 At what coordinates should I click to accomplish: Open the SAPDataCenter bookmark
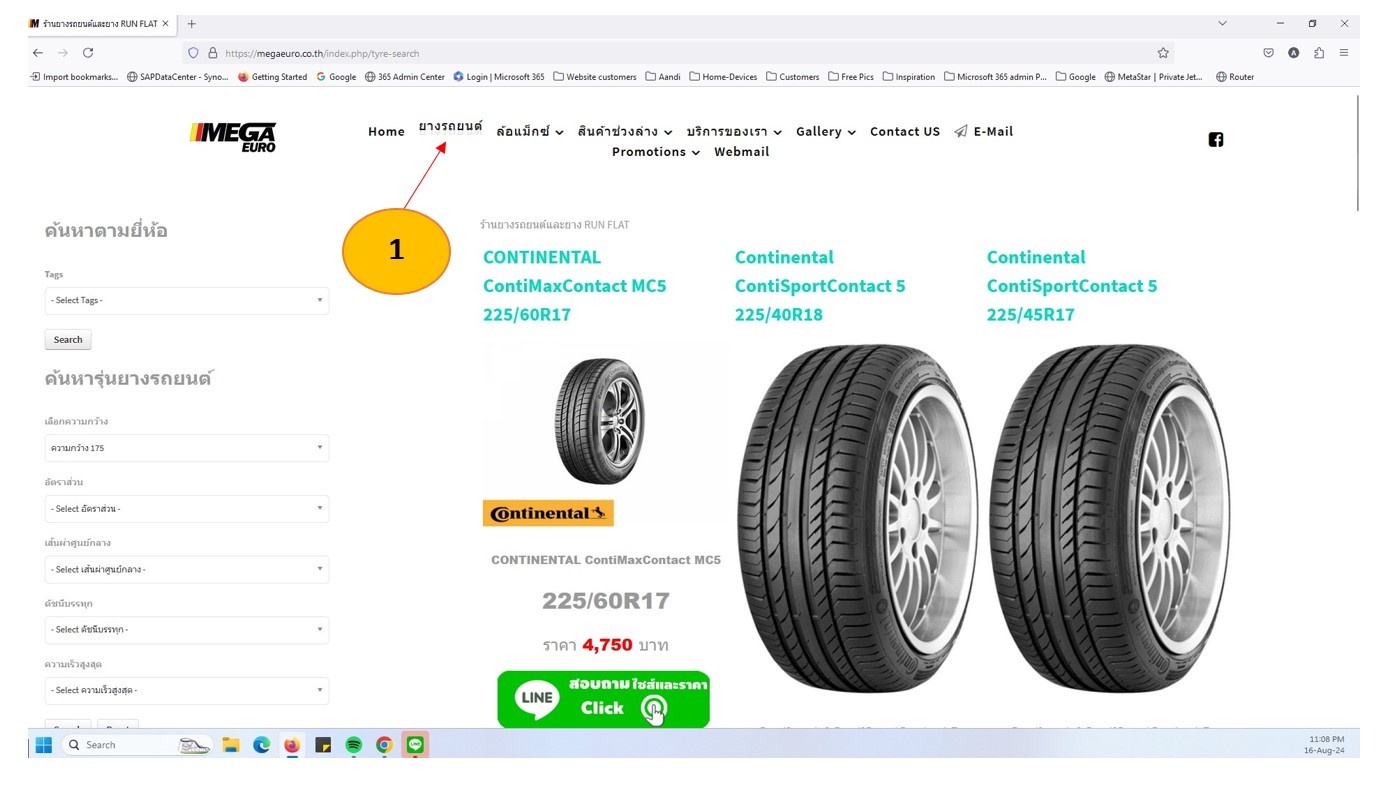[x=178, y=77]
